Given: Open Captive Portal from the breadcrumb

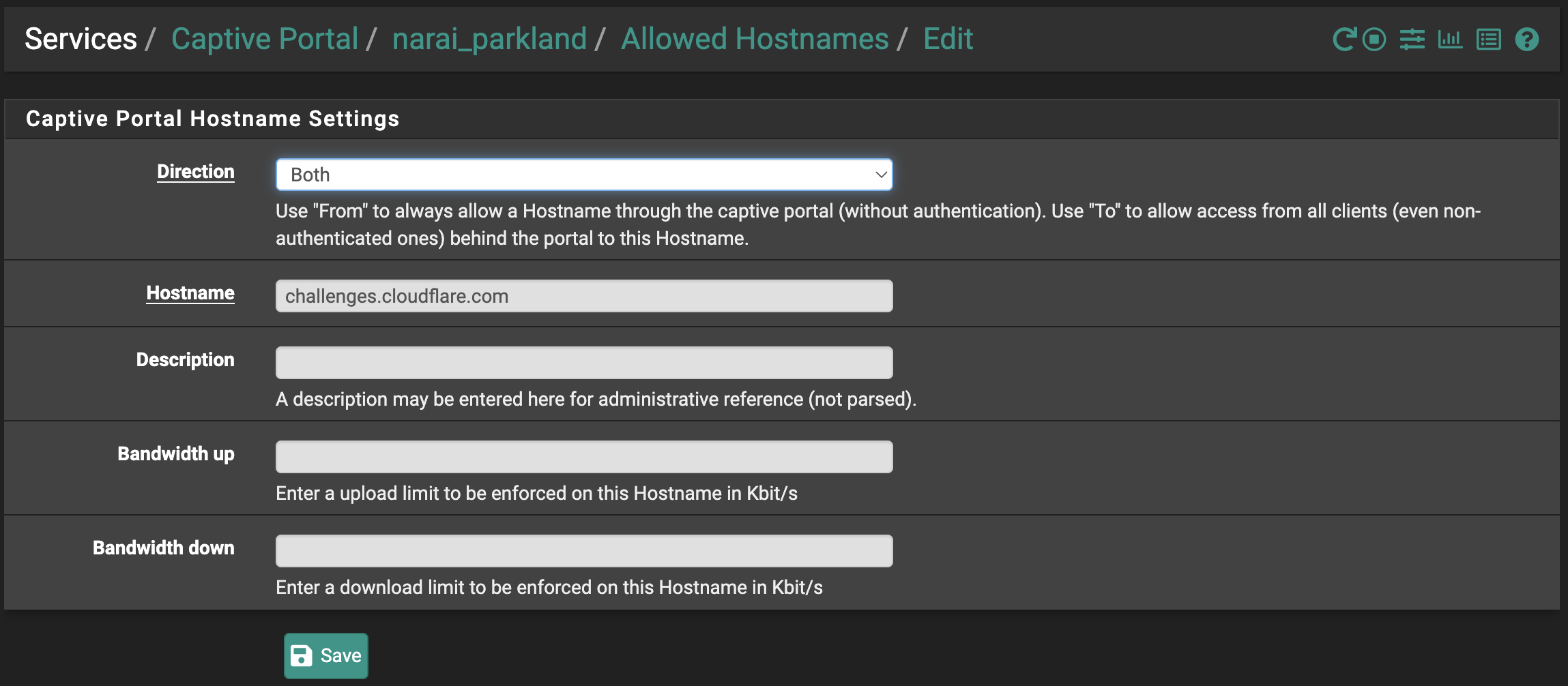Looking at the screenshot, I should pos(265,39).
